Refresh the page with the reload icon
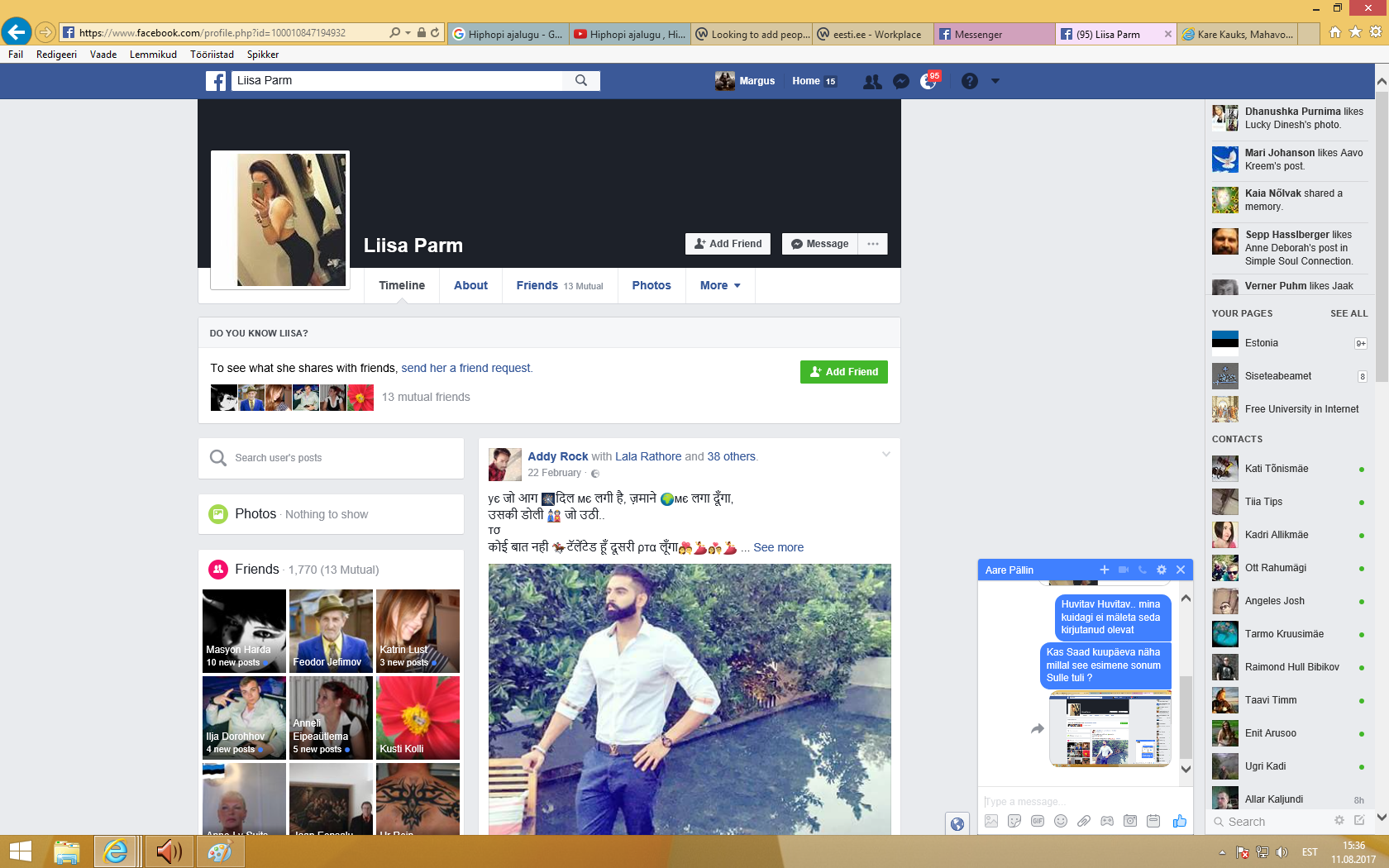1389x868 pixels. [x=435, y=33]
